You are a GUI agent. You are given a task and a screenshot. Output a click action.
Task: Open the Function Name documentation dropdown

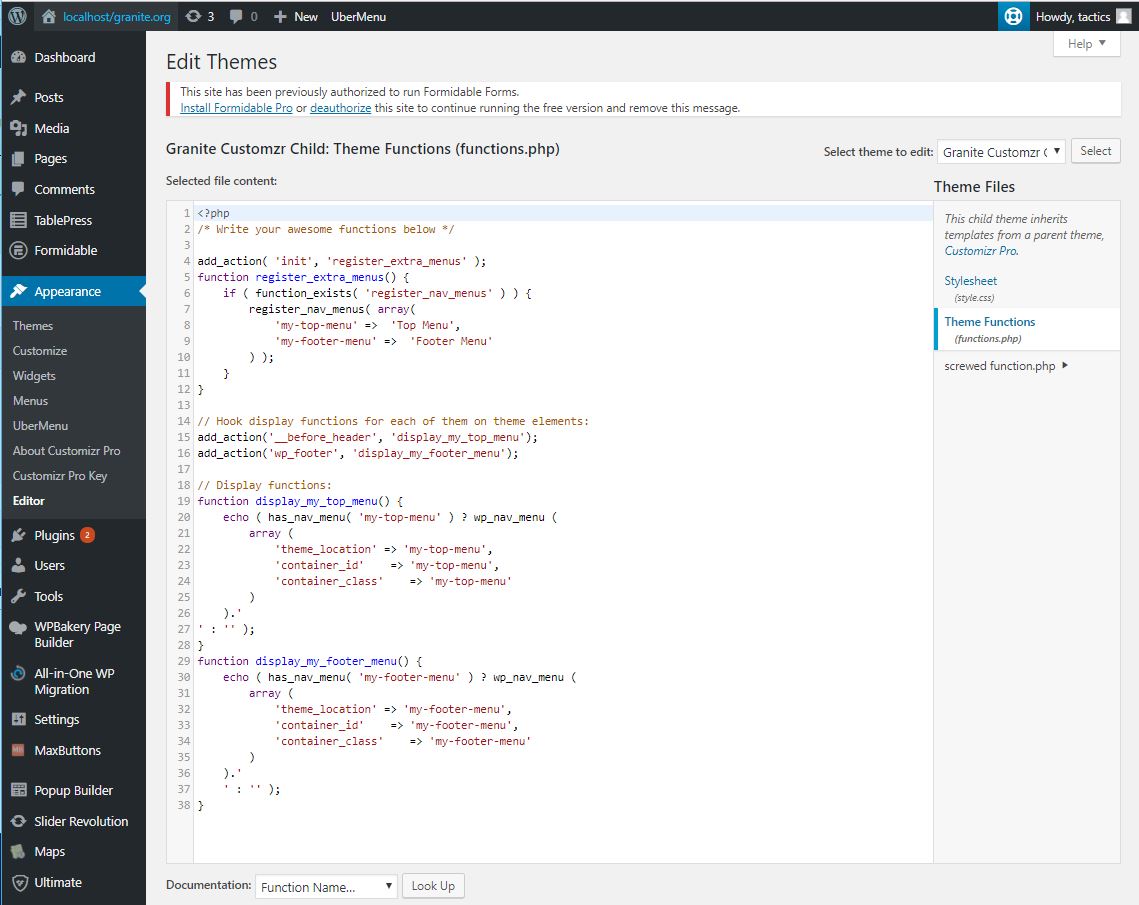point(326,887)
